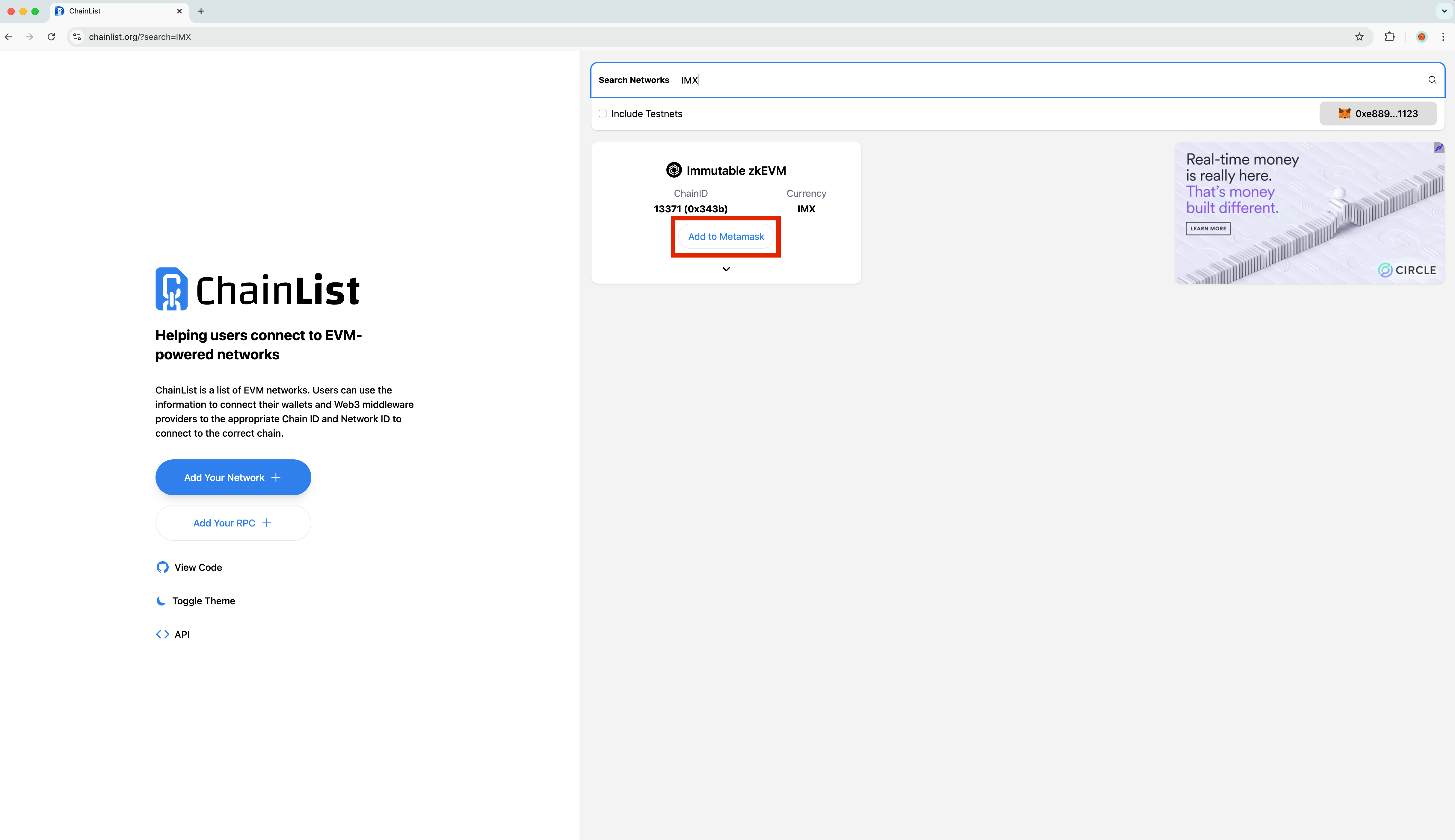This screenshot has height=840, width=1455.
Task: Toggle Theme using the moon link
Action: tap(196, 600)
